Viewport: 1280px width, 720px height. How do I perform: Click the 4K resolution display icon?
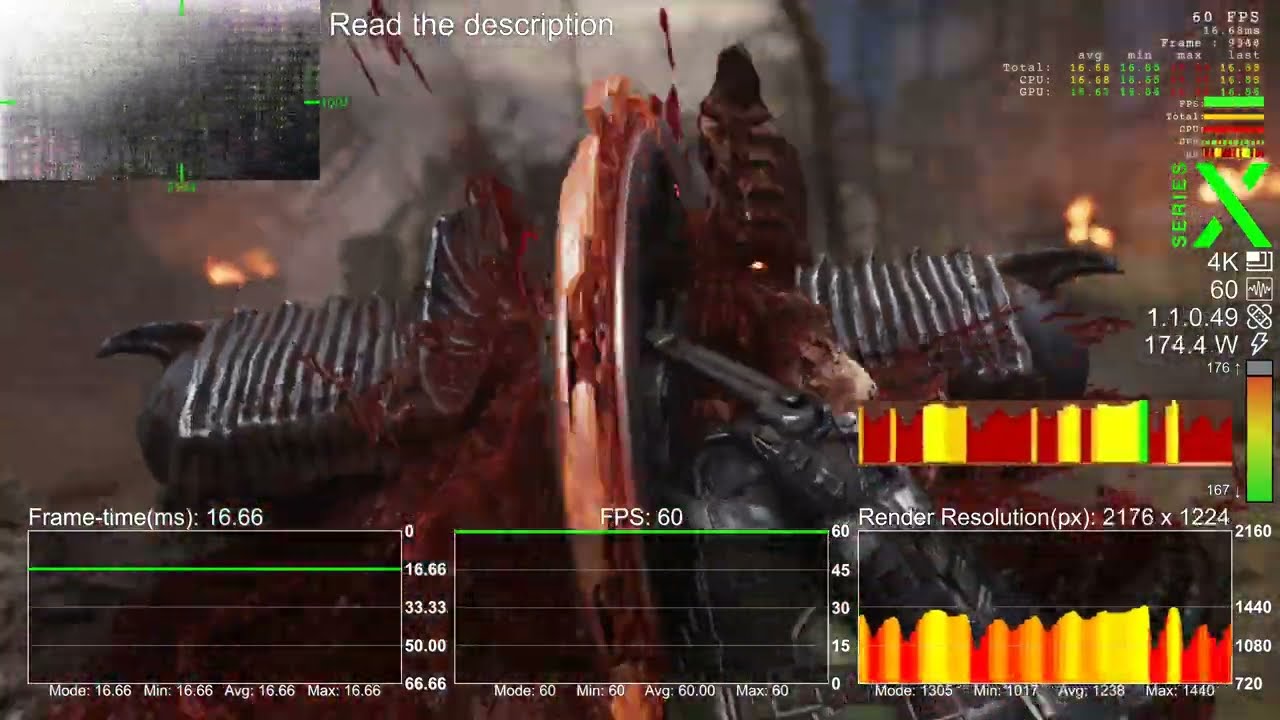1259,263
